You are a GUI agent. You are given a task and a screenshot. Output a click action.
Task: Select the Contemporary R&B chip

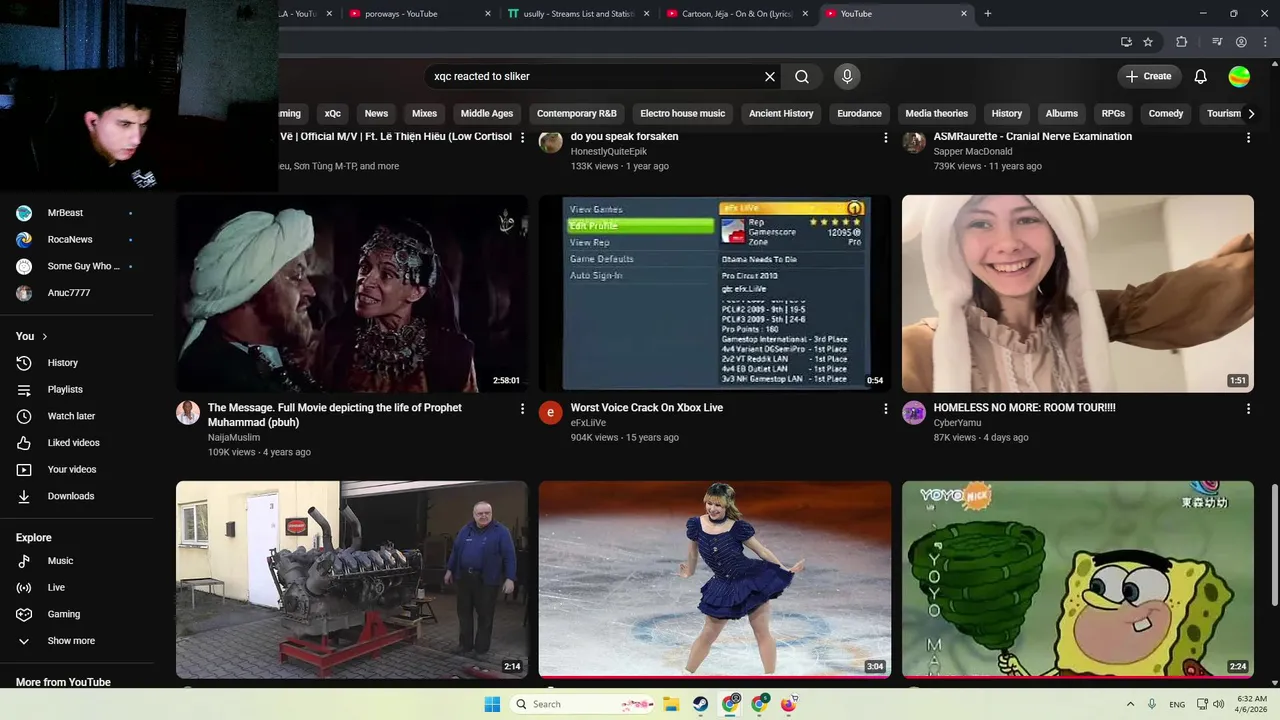coord(577,113)
